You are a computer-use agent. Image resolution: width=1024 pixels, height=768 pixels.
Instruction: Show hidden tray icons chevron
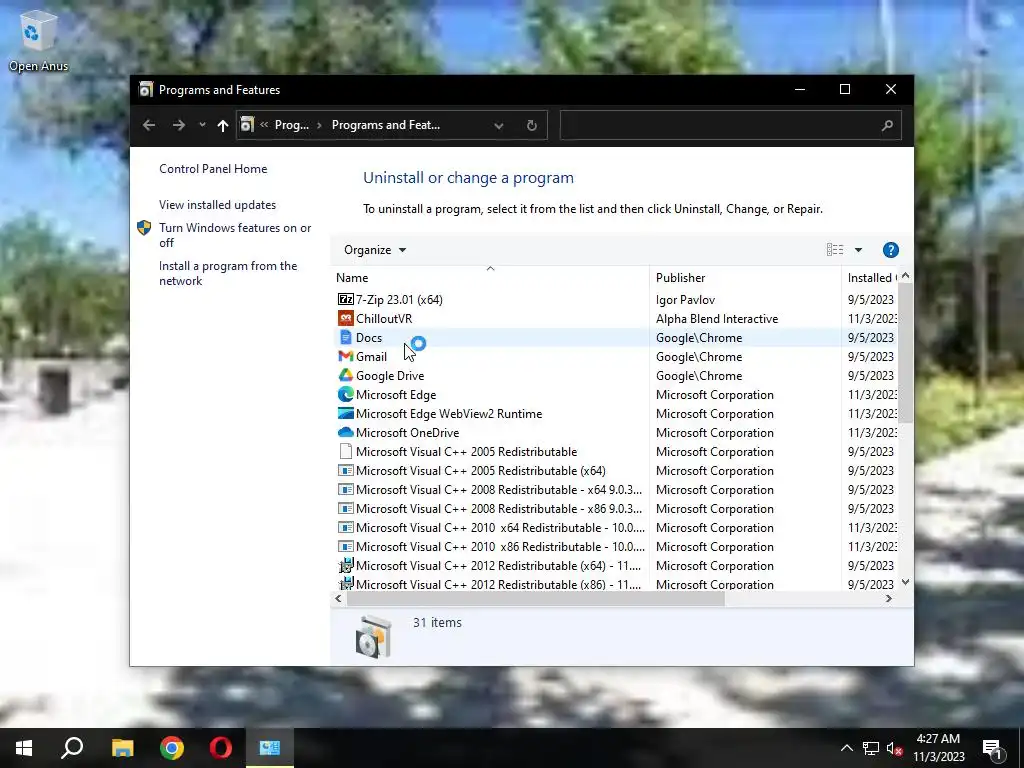pos(846,748)
